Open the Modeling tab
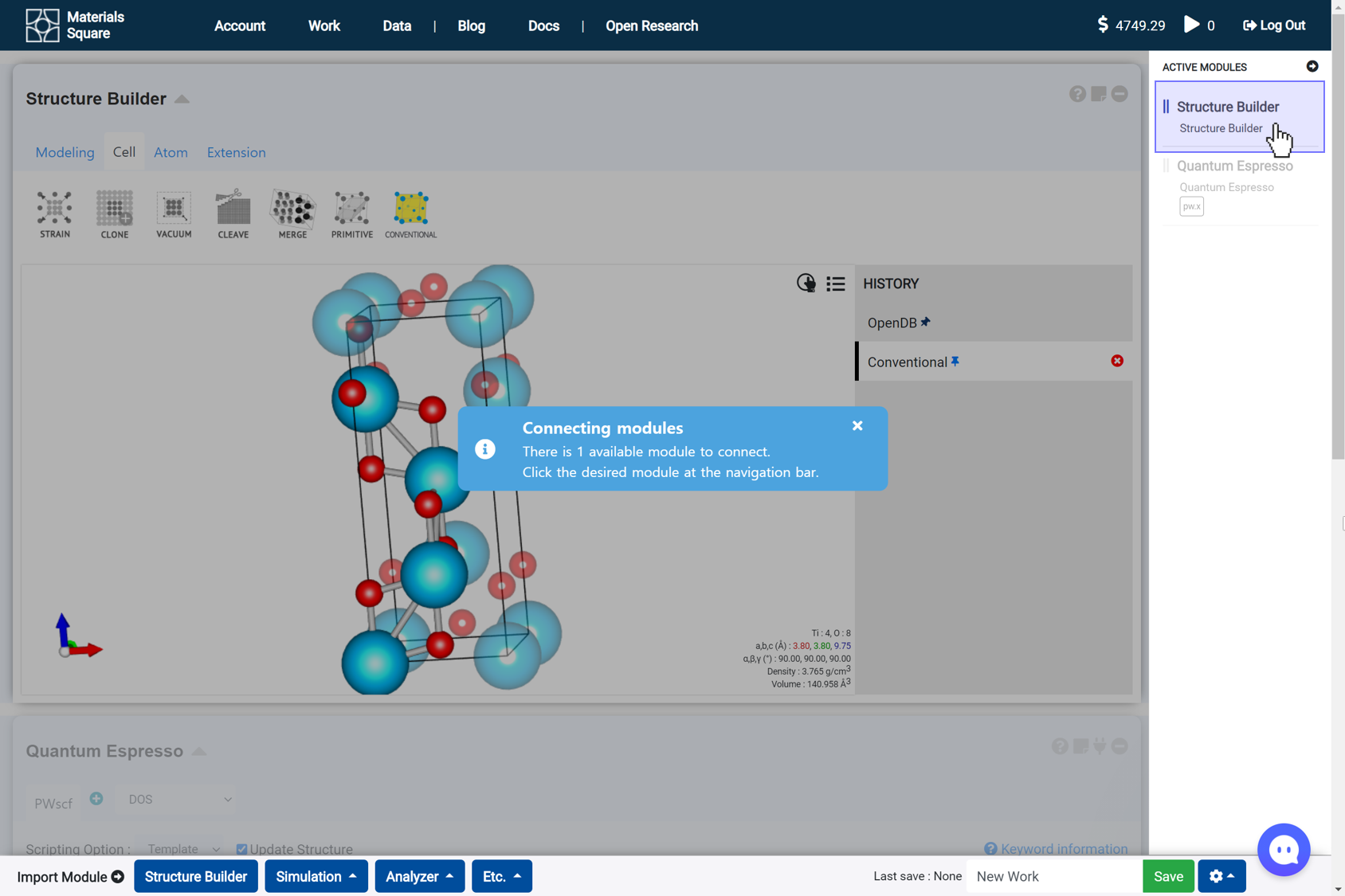The width and height of the screenshot is (1345, 896). point(65,152)
